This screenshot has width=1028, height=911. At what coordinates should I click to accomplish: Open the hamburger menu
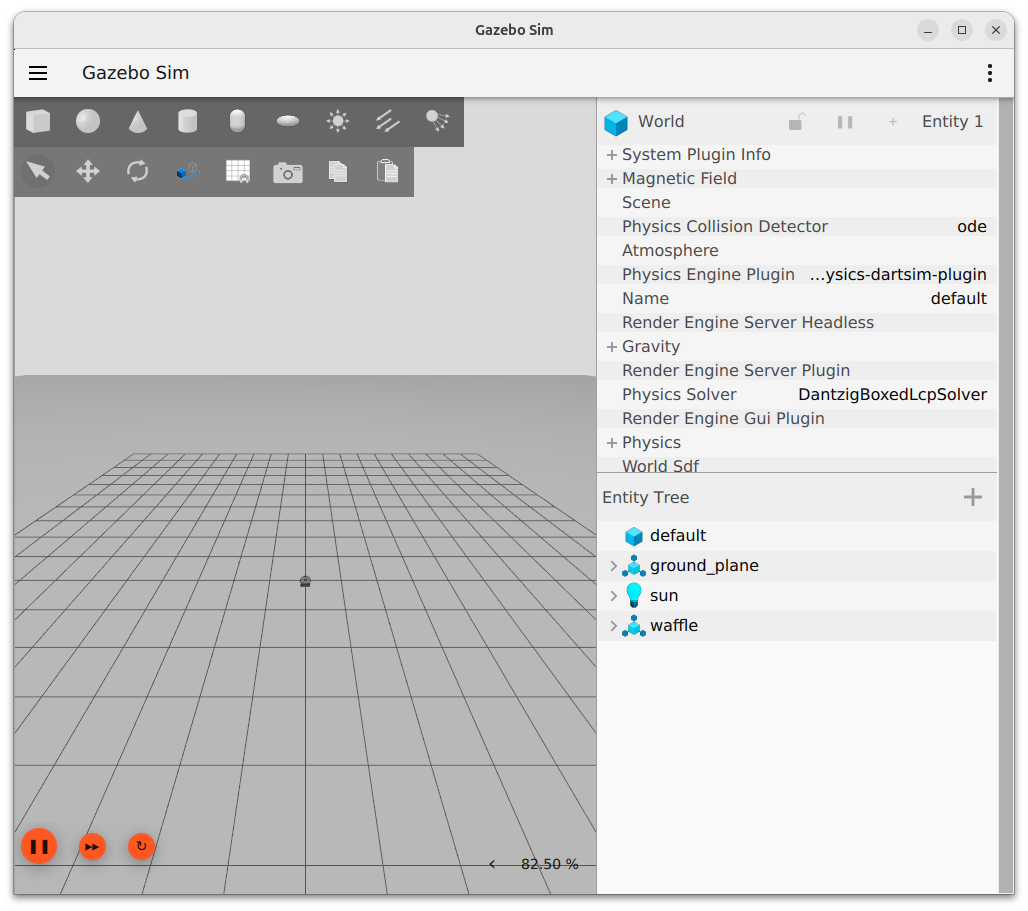coord(38,73)
